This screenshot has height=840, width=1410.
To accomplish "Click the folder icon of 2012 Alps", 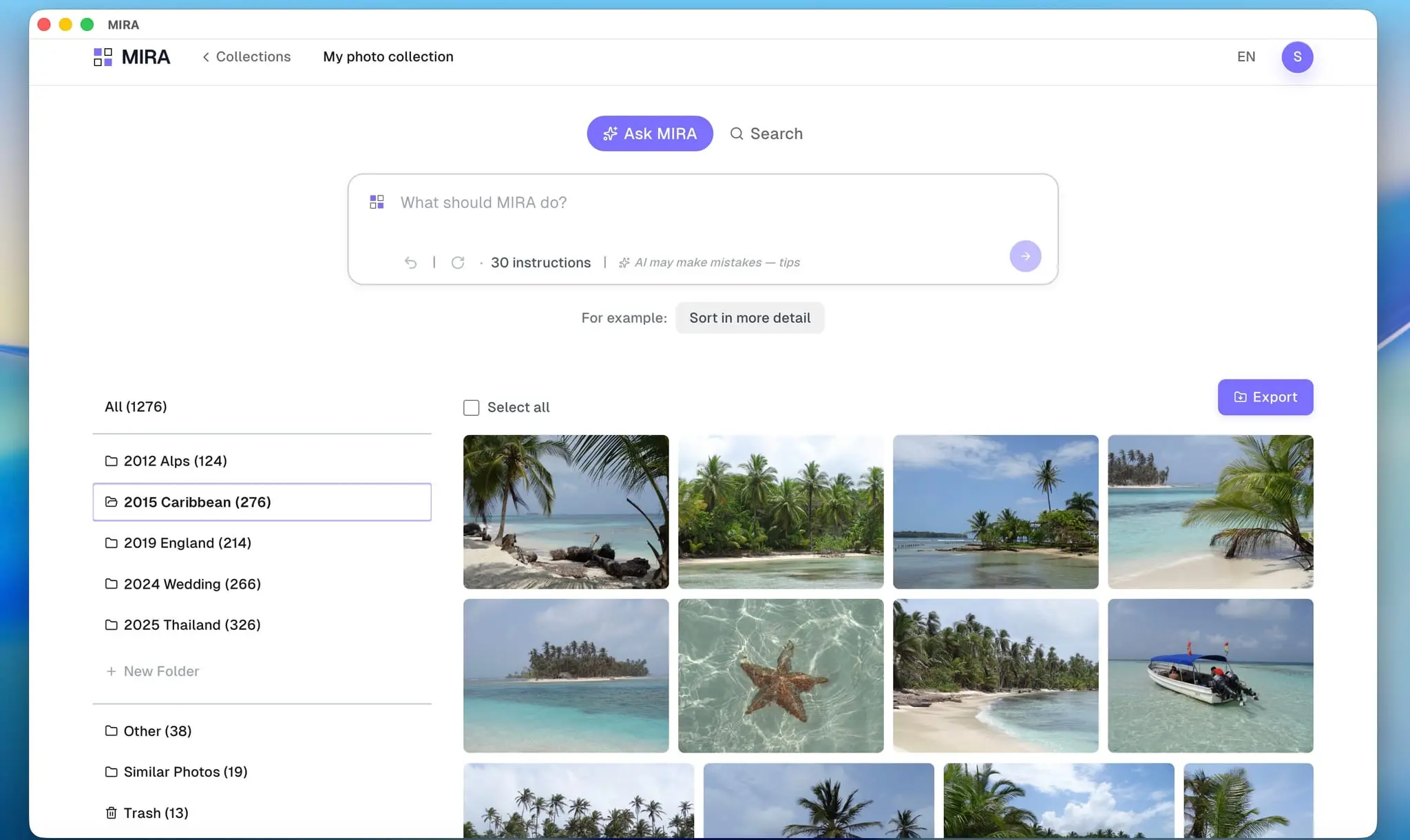I will (x=111, y=461).
